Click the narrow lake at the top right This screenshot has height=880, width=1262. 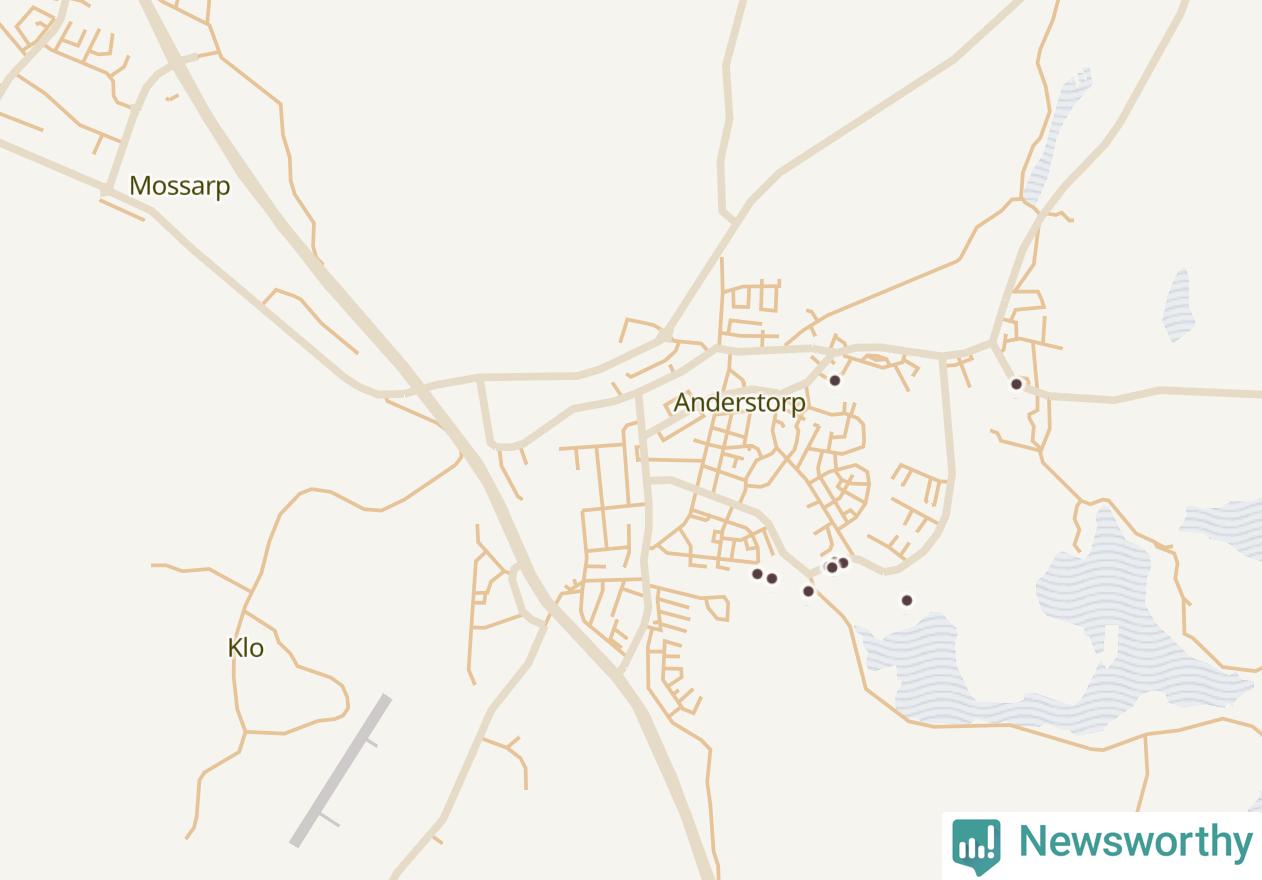(1056, 135)
